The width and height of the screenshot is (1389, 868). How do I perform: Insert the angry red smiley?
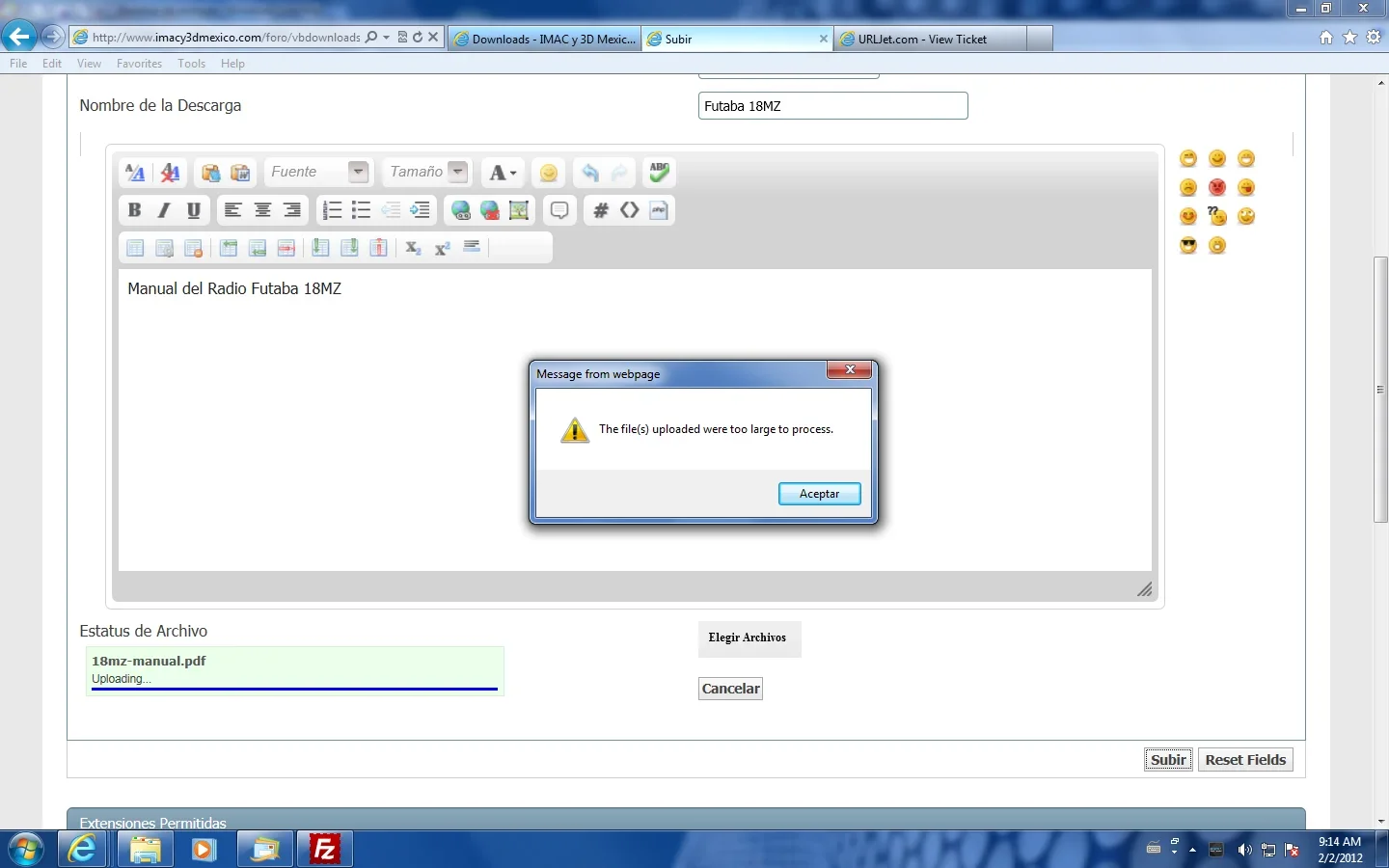[1216, 187]
